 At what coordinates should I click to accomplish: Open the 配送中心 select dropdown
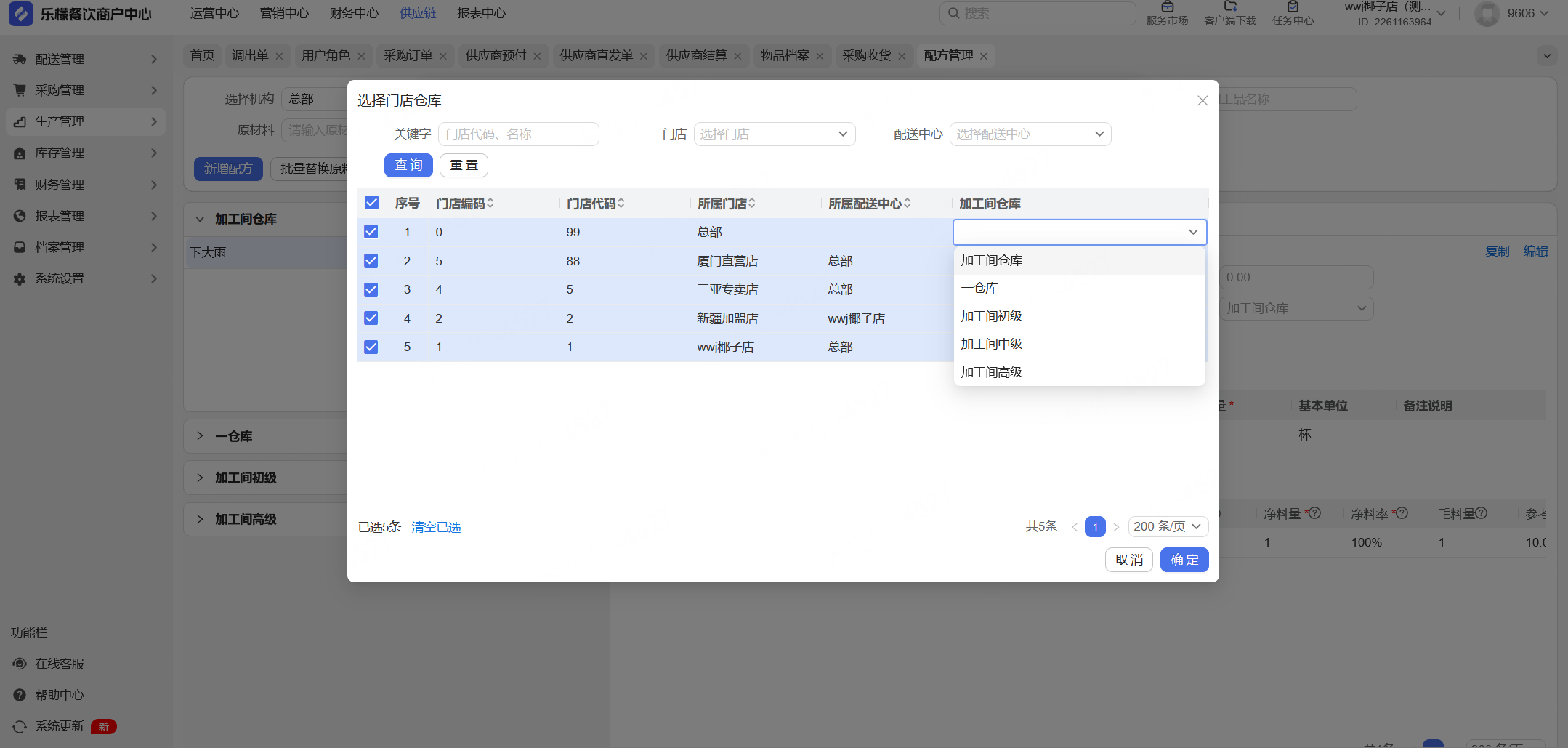pyautogui.click(x=1030, y=134)
